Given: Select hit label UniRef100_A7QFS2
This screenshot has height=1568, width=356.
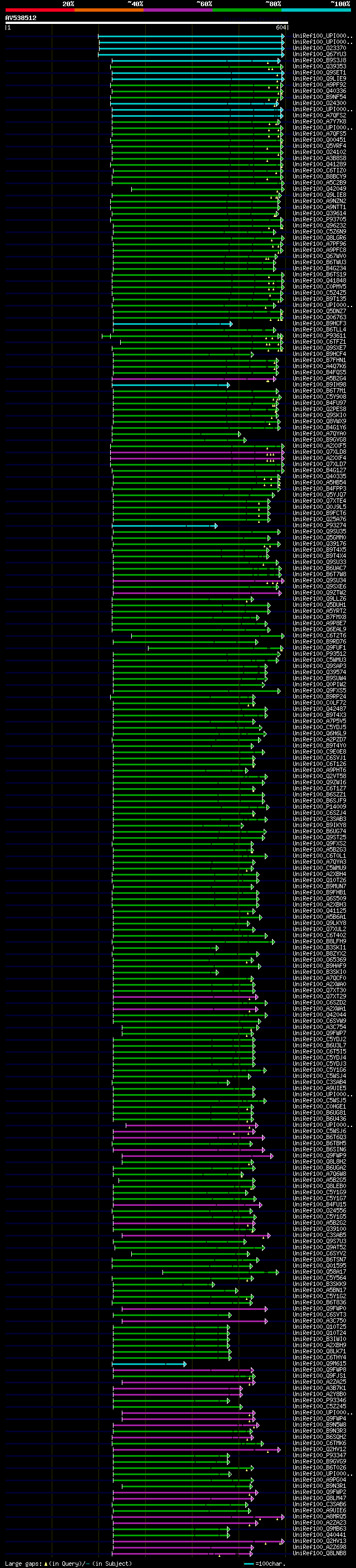Looking at the screenshot, I should tap(319, 116).
